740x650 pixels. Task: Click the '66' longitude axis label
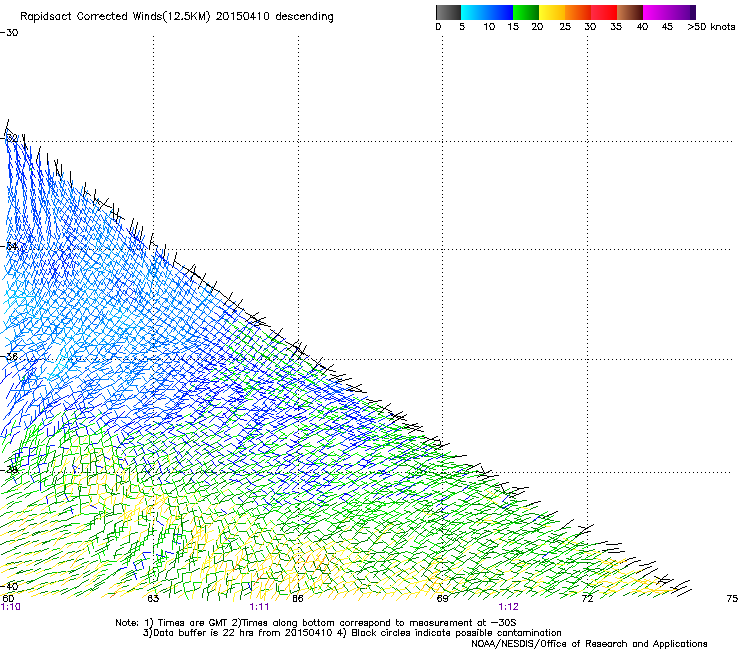(298, 599)
